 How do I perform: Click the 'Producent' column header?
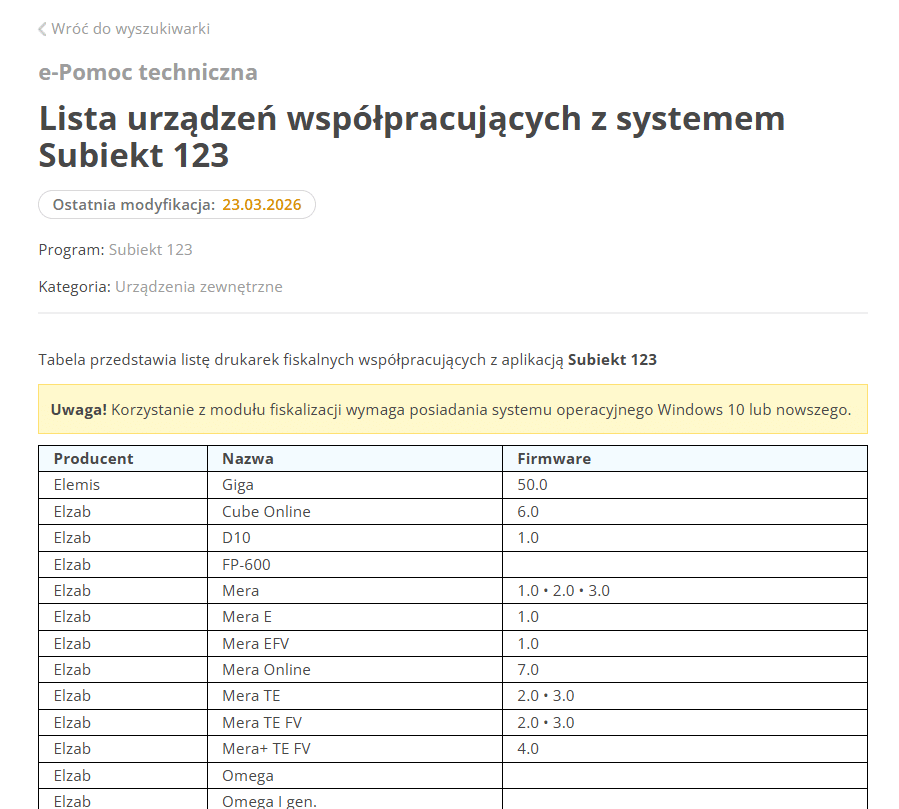[x=123, y=459]
